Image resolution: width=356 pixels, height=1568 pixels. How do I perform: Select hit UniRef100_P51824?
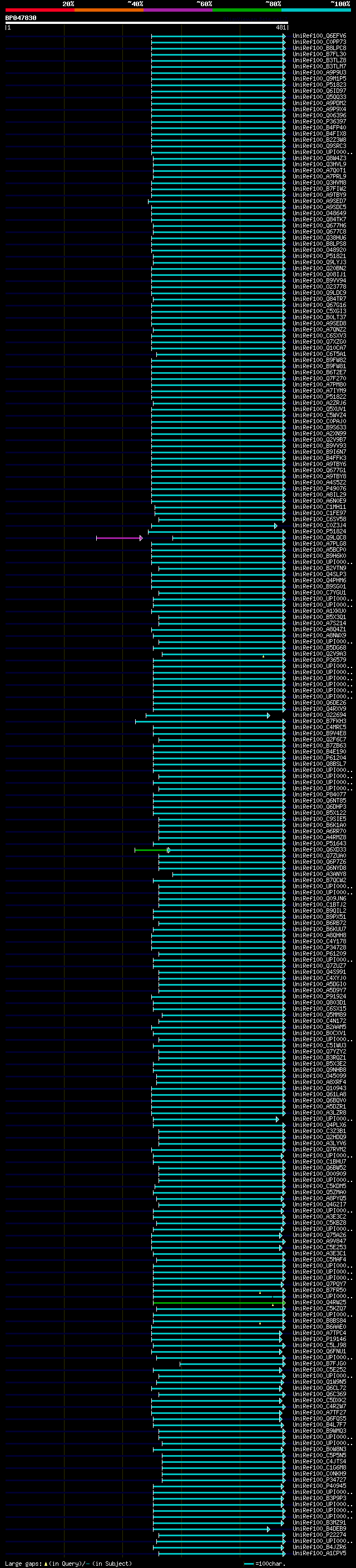click(319, 531)
